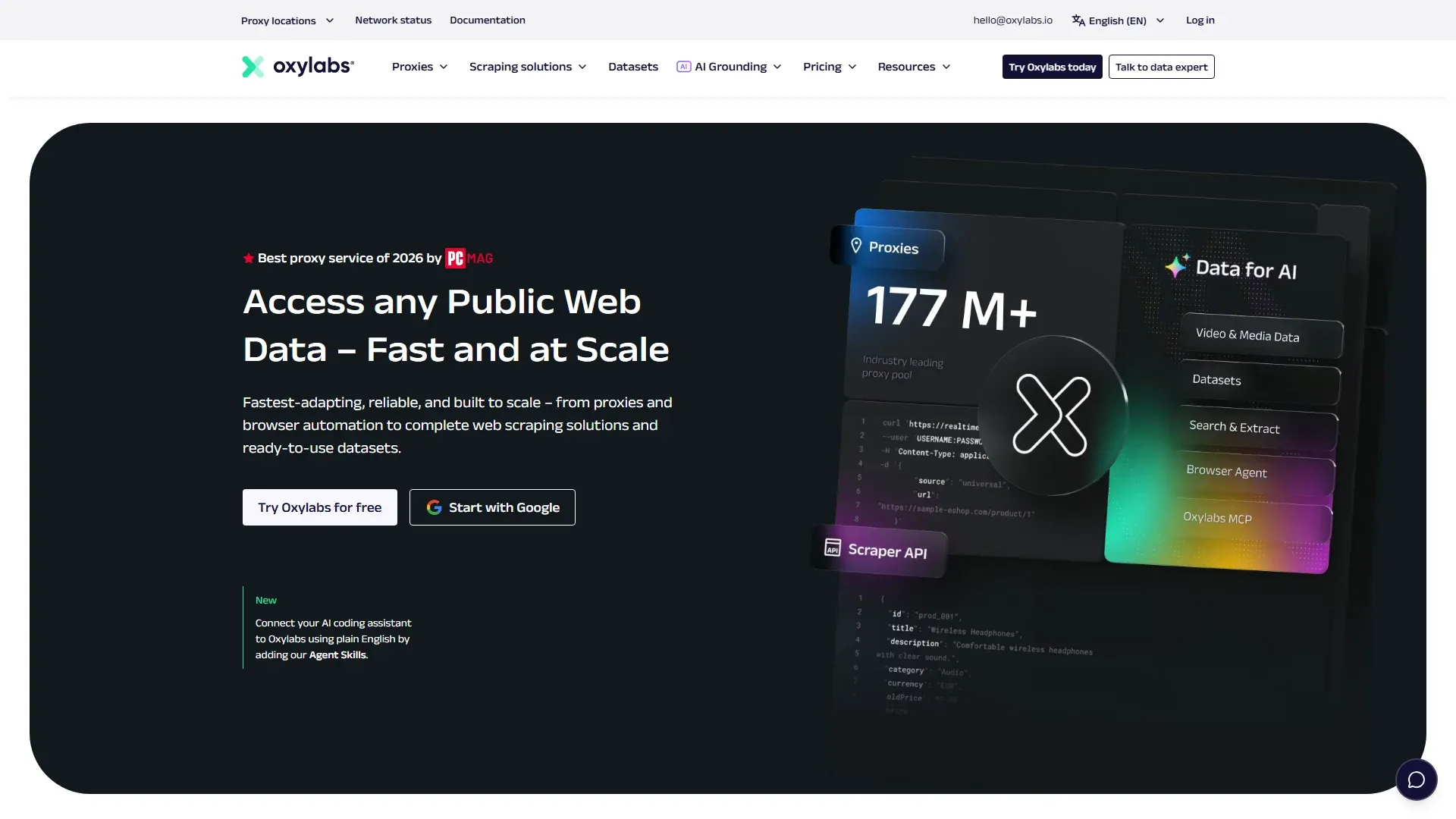Click the hello@oxylabs.io email link
The image size is (1456, 819).
coord(1013,20)
